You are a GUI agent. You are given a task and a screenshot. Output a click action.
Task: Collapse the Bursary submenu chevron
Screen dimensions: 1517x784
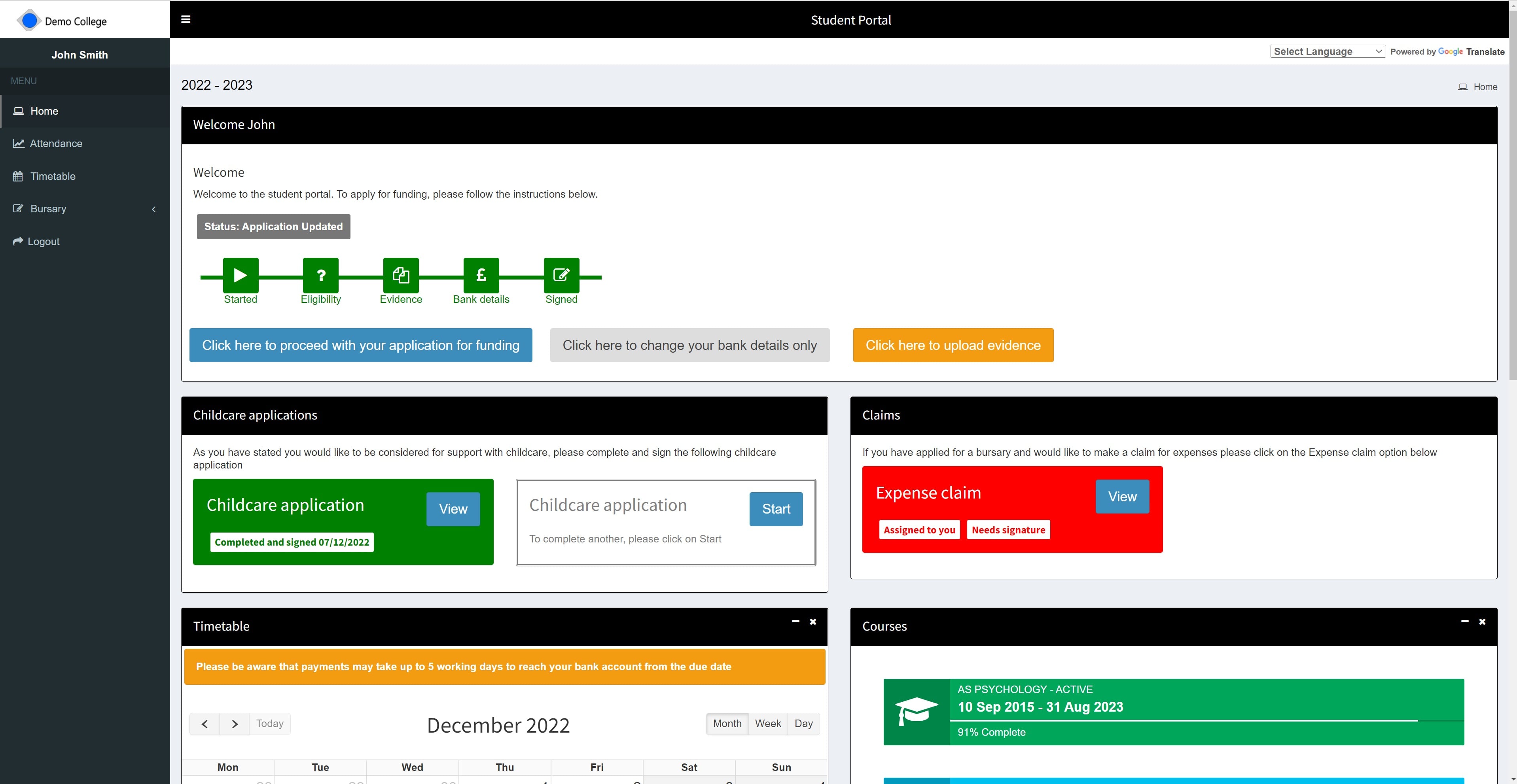click(x=154, y=209)
